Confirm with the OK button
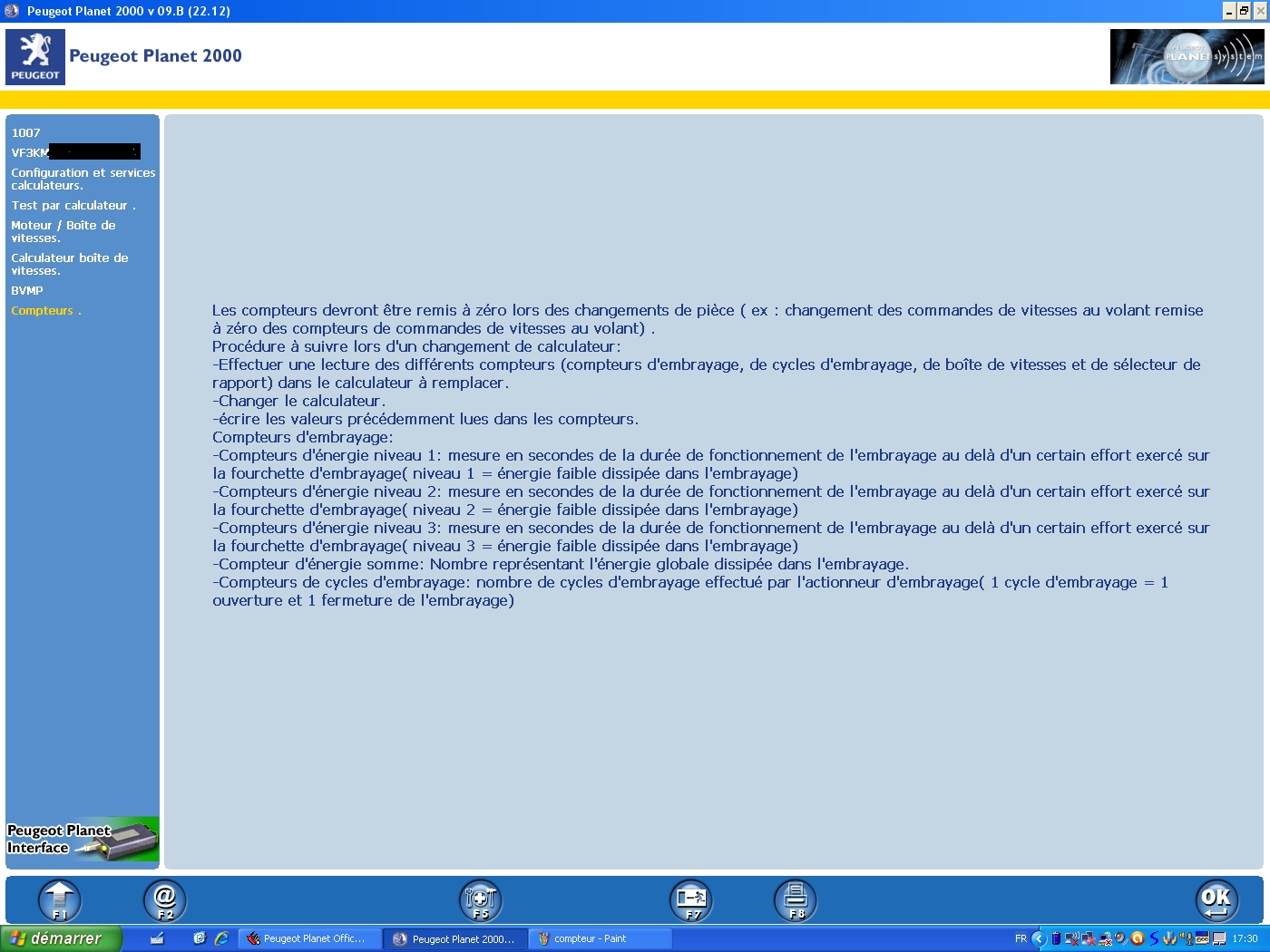Viewport: 1270px width, 952px height. [x=1216, y=900]
